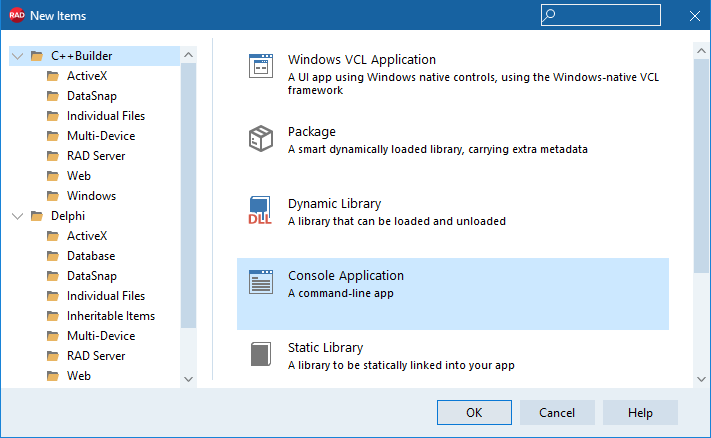711x438 pixels.
Task: Click the category tree scrollbar thumb
Action: 189,195
